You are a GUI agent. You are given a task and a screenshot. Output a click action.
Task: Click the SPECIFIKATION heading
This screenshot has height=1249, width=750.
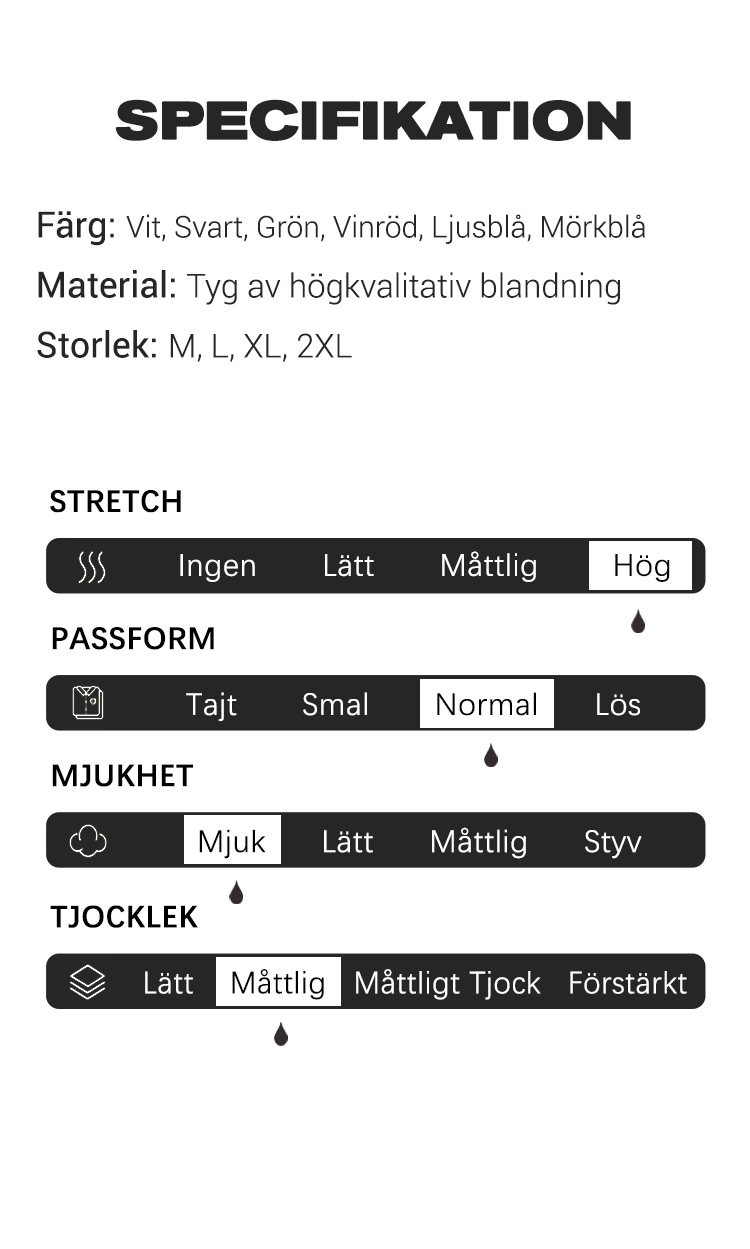tap(374, 121)
